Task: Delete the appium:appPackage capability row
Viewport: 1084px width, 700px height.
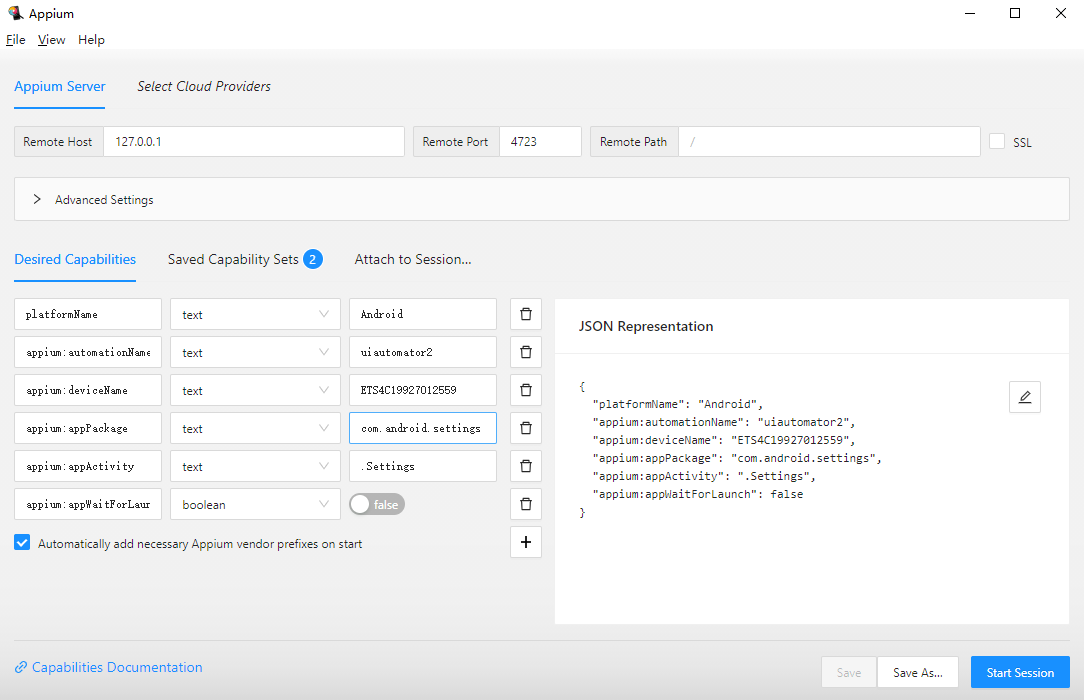Action: (x=525, y=428)
